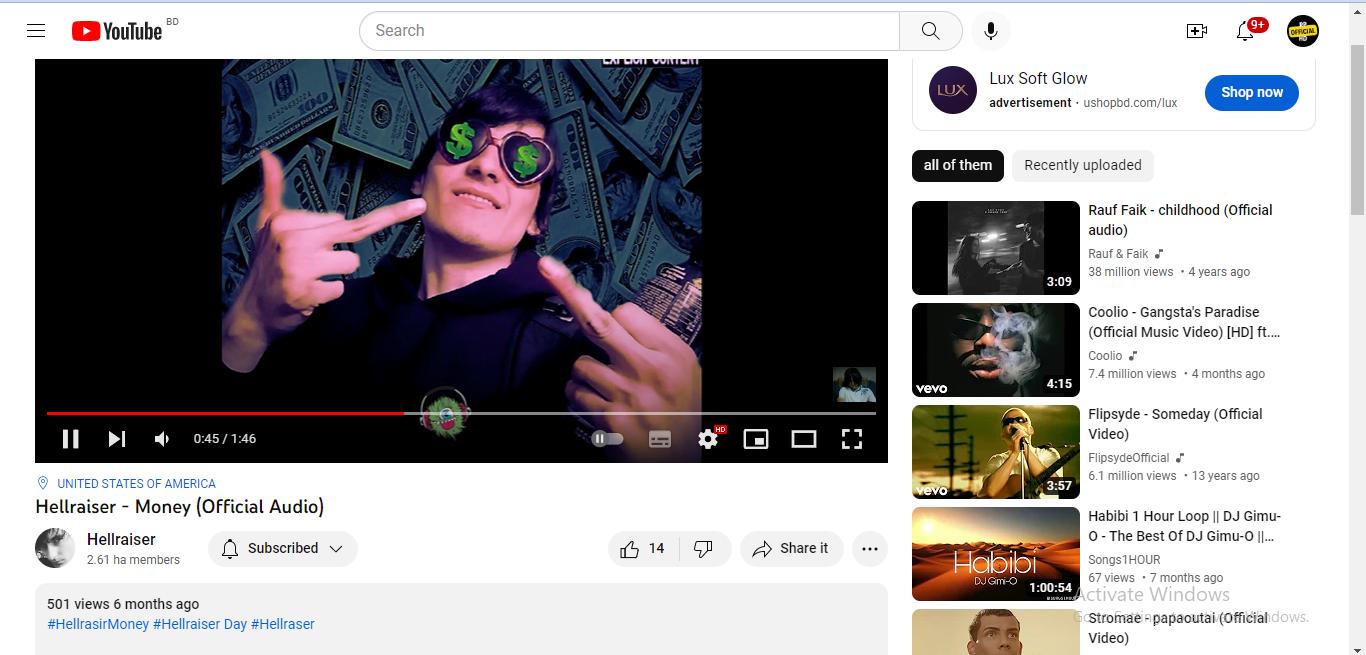Like the video with thumbs up
Screen dimensions: 1366x655
(643, 549)
